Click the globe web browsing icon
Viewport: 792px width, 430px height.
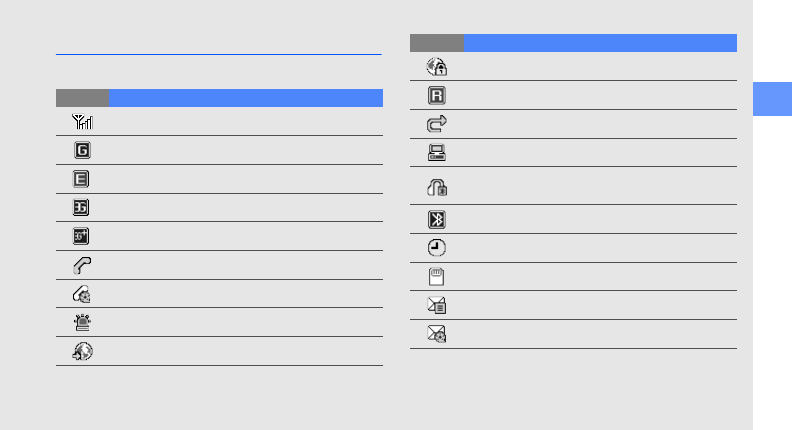tap(82, 351)
